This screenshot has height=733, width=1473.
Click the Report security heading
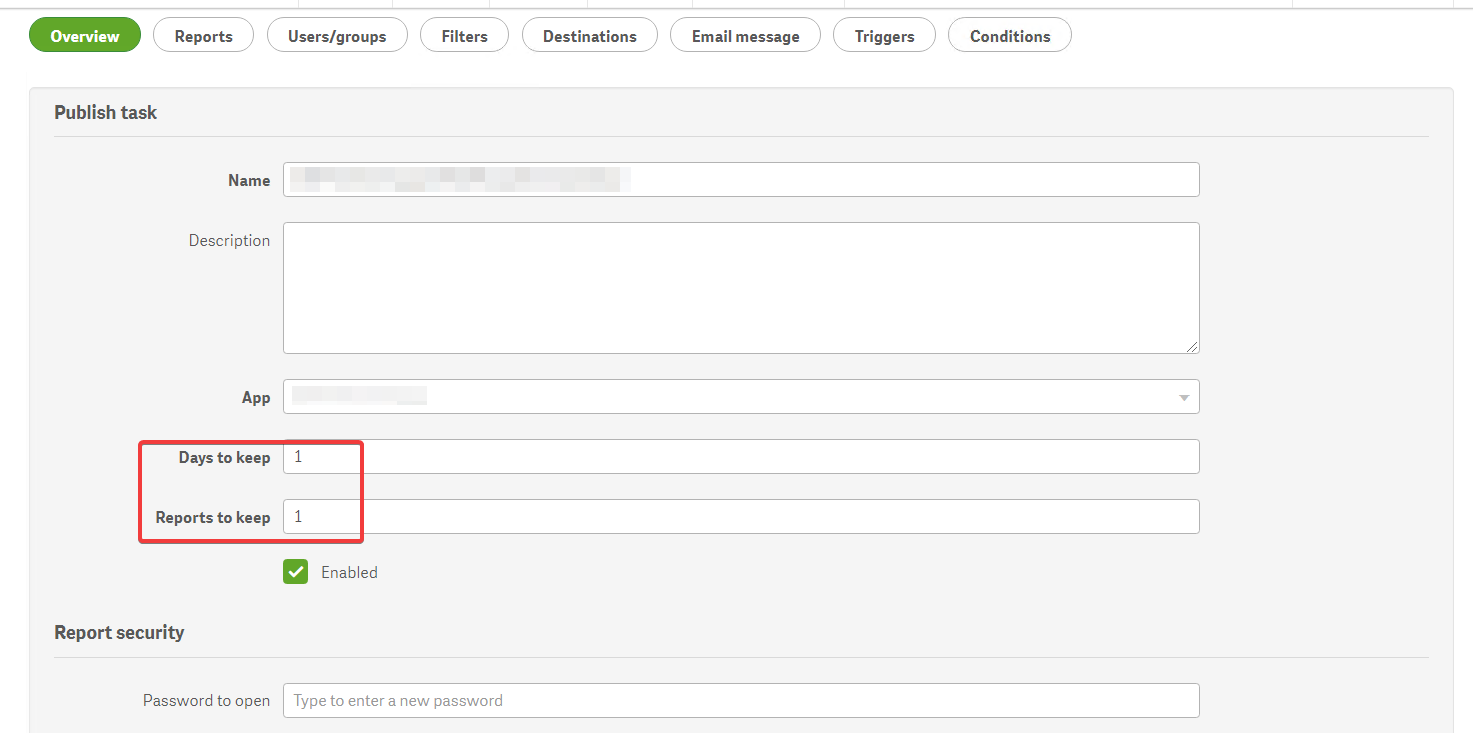click(x=119, y=632)
